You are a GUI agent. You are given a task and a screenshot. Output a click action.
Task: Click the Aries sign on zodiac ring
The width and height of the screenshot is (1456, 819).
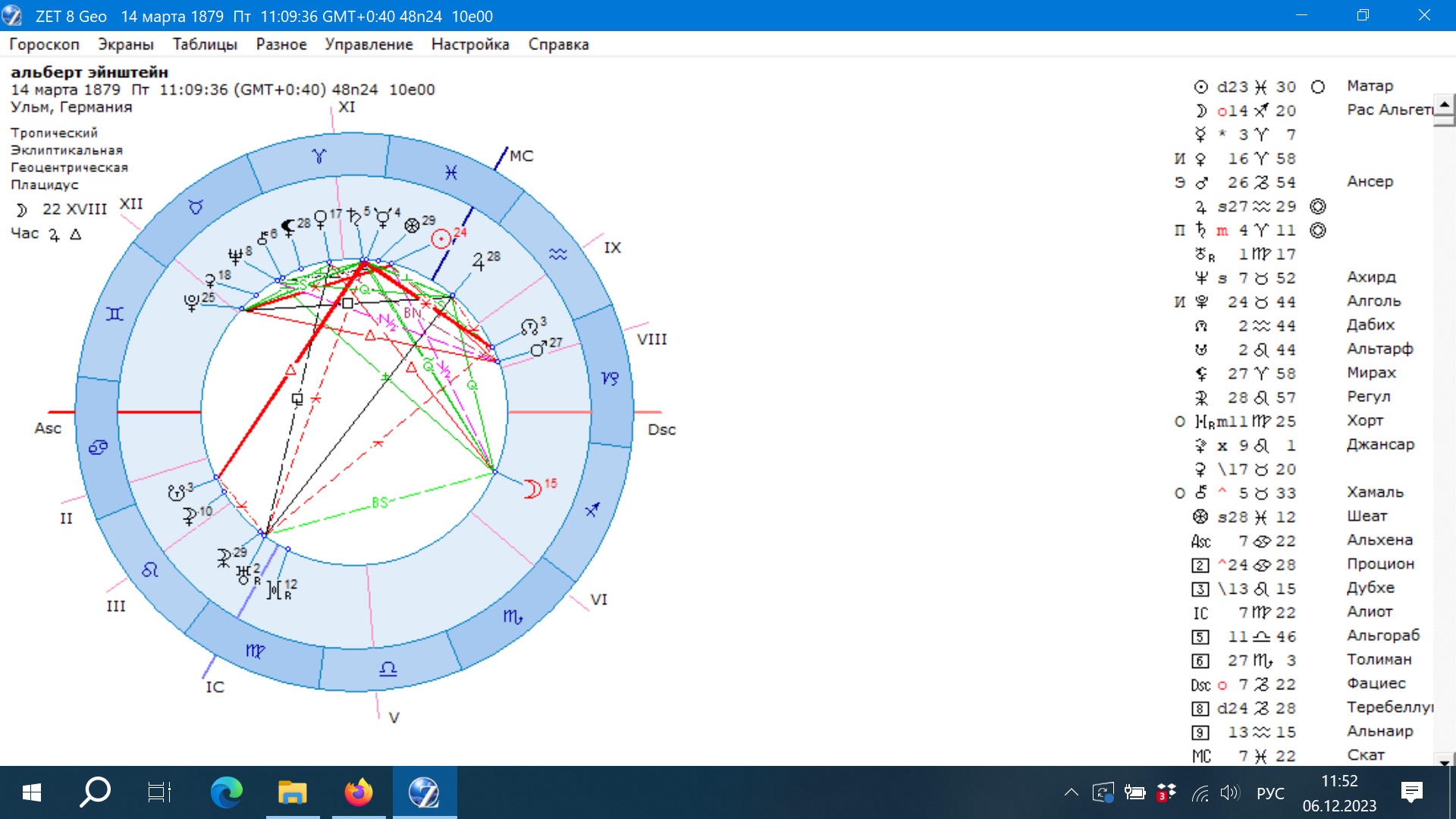point(318,156)
